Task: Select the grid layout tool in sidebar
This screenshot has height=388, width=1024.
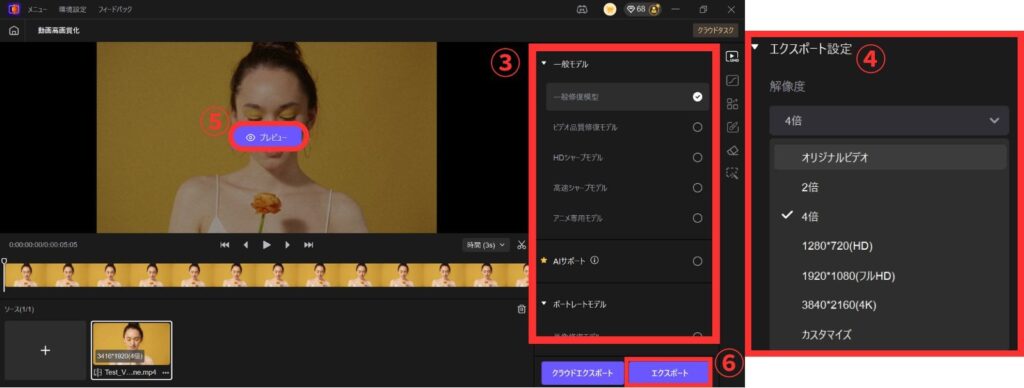Action: pos(732,104)
